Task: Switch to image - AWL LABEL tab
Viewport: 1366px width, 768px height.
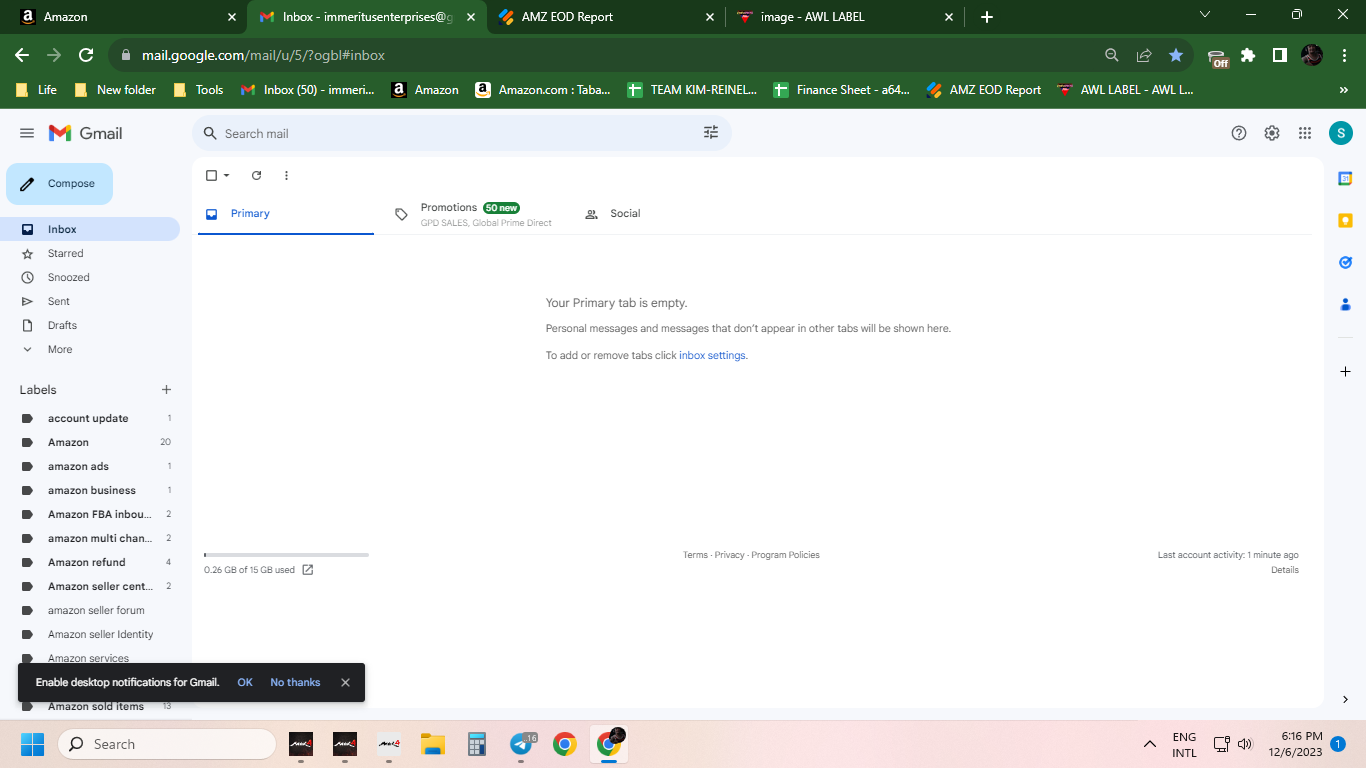Action: (845, 17)
